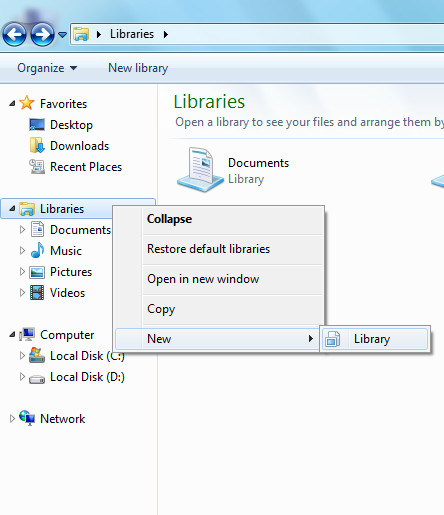The height and width of the screenshot is (515, 444).
Task: Expand the Local Disk (C:) node
Action: tap(22, 356)
